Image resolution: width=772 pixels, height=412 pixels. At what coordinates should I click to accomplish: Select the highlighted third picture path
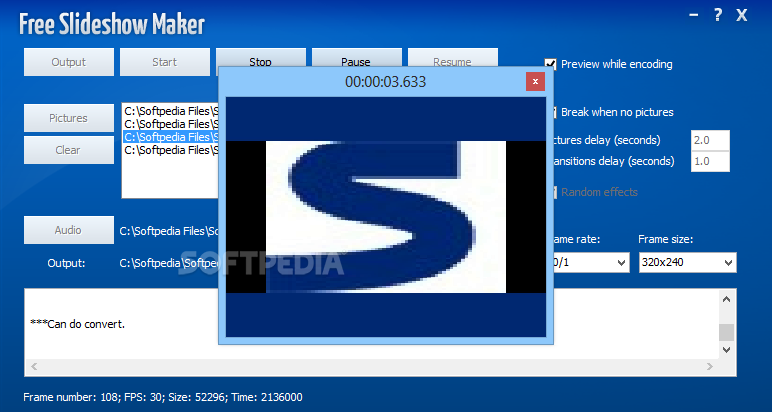click(171, 137)
